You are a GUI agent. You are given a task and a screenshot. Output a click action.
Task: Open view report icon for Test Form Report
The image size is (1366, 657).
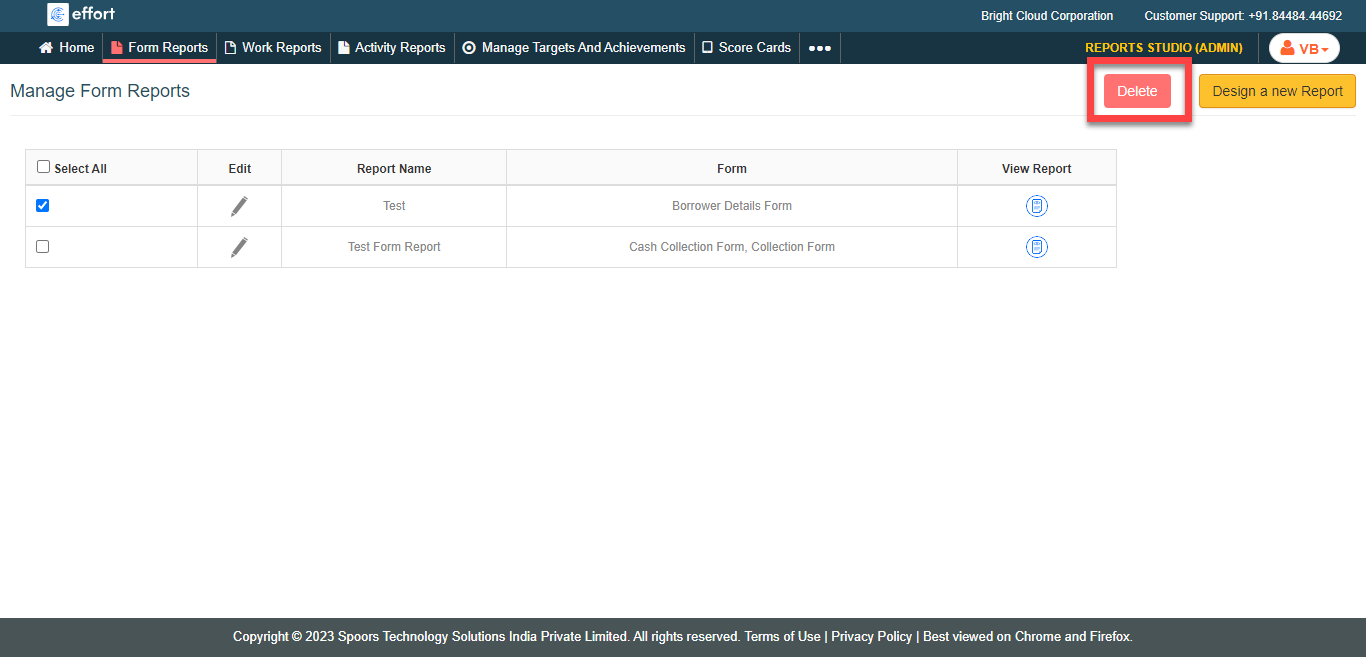pos(1036,247)
